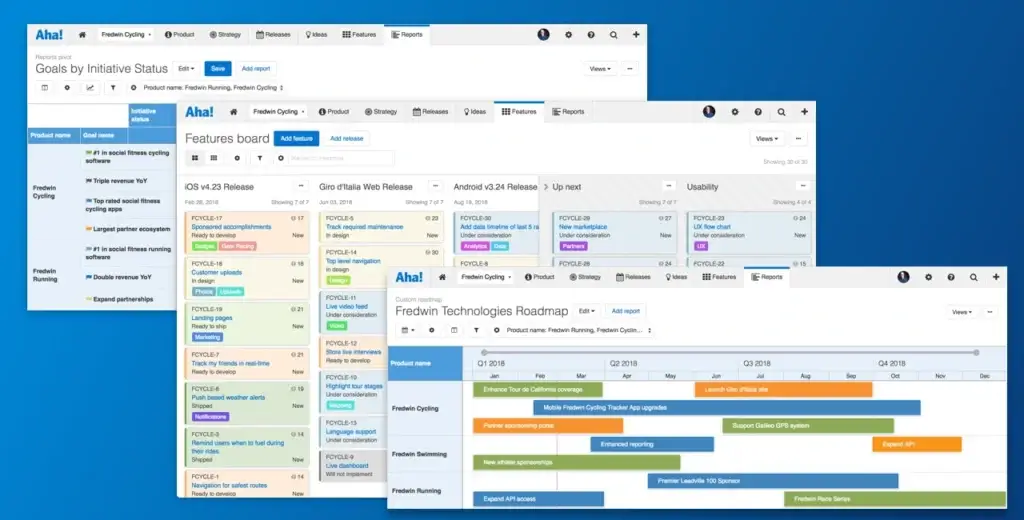Click the columns layout icon in Roadmap toolbar

tap(454, 331)
